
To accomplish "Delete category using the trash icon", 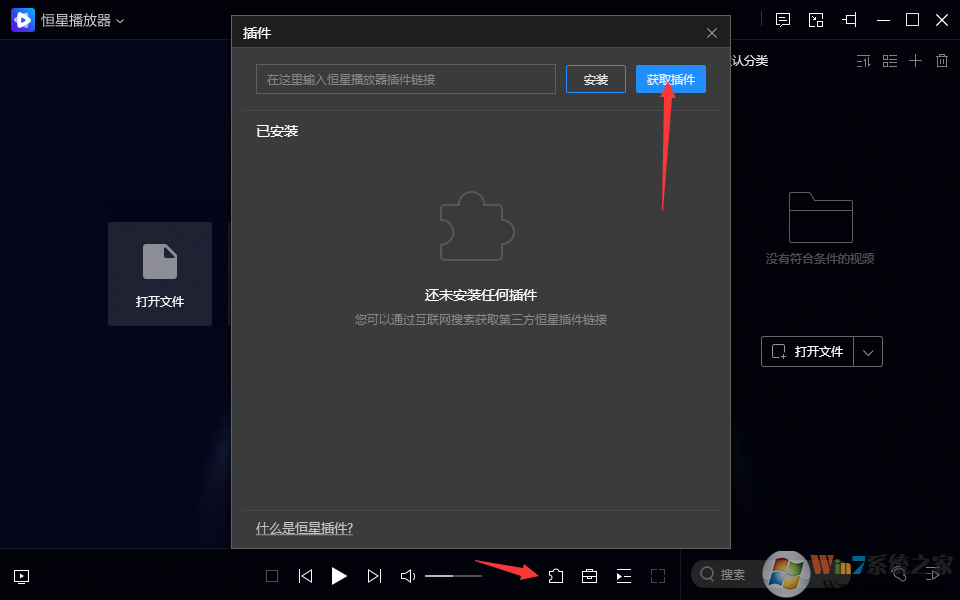I will 941,60.
